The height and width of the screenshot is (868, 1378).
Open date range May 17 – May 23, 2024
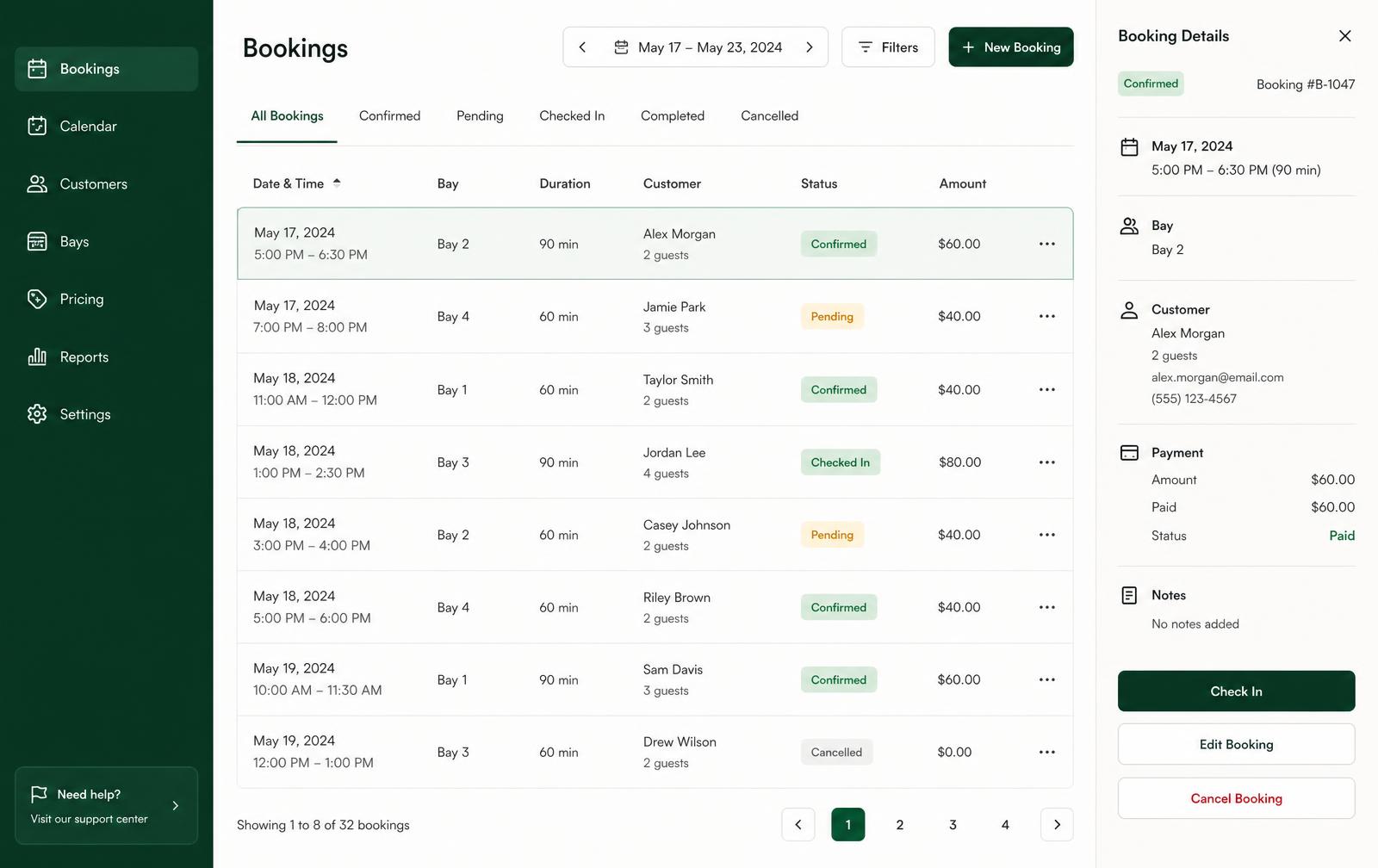click(696, 47)
